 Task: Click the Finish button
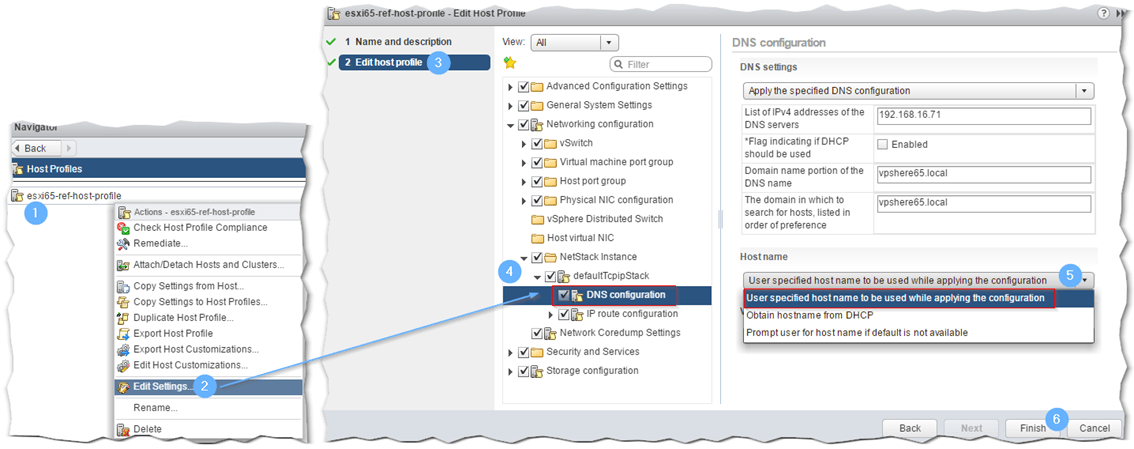click(1033, 428)
